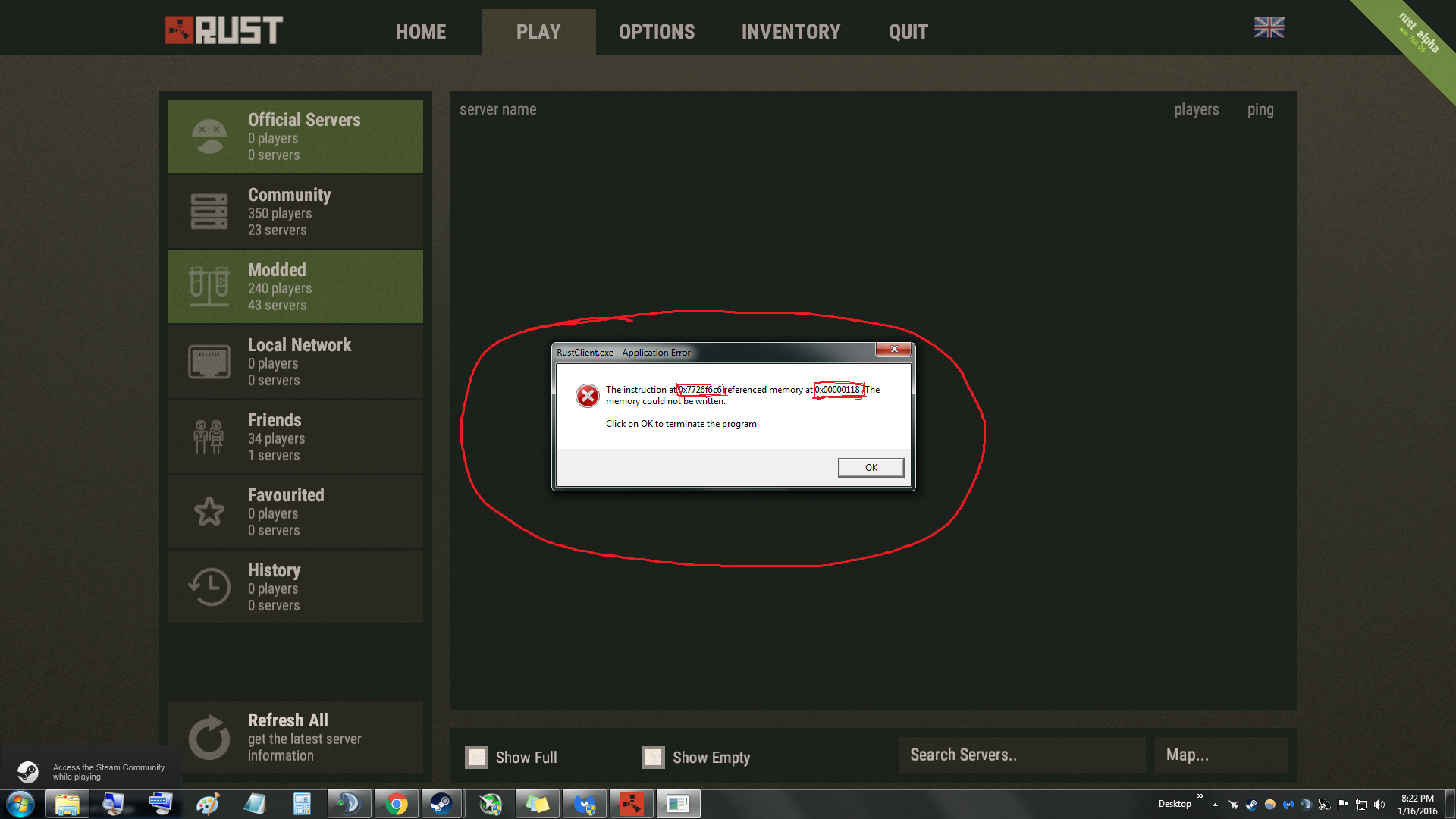Open the Action Center flag icon

coord(1343,805)
